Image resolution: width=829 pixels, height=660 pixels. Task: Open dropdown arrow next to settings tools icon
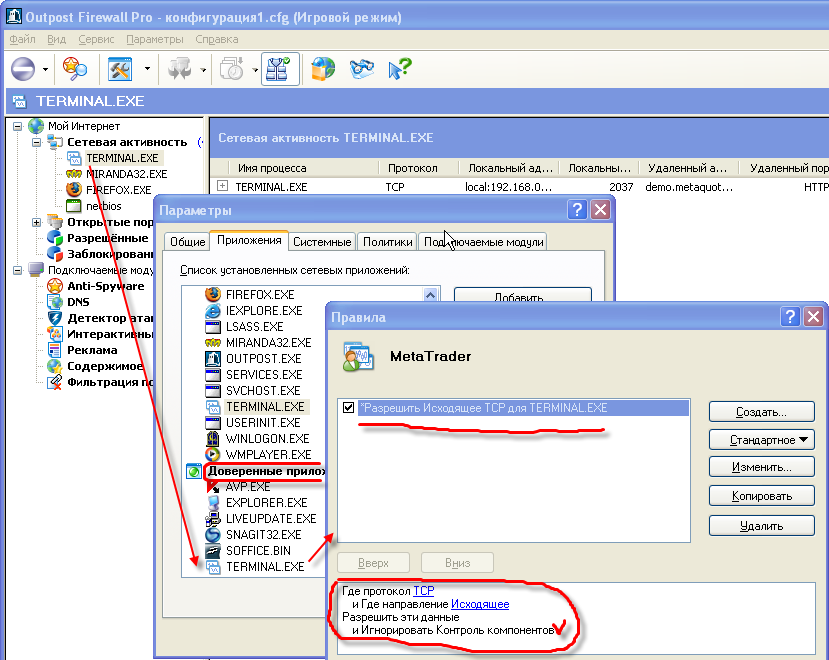(147, 68)
